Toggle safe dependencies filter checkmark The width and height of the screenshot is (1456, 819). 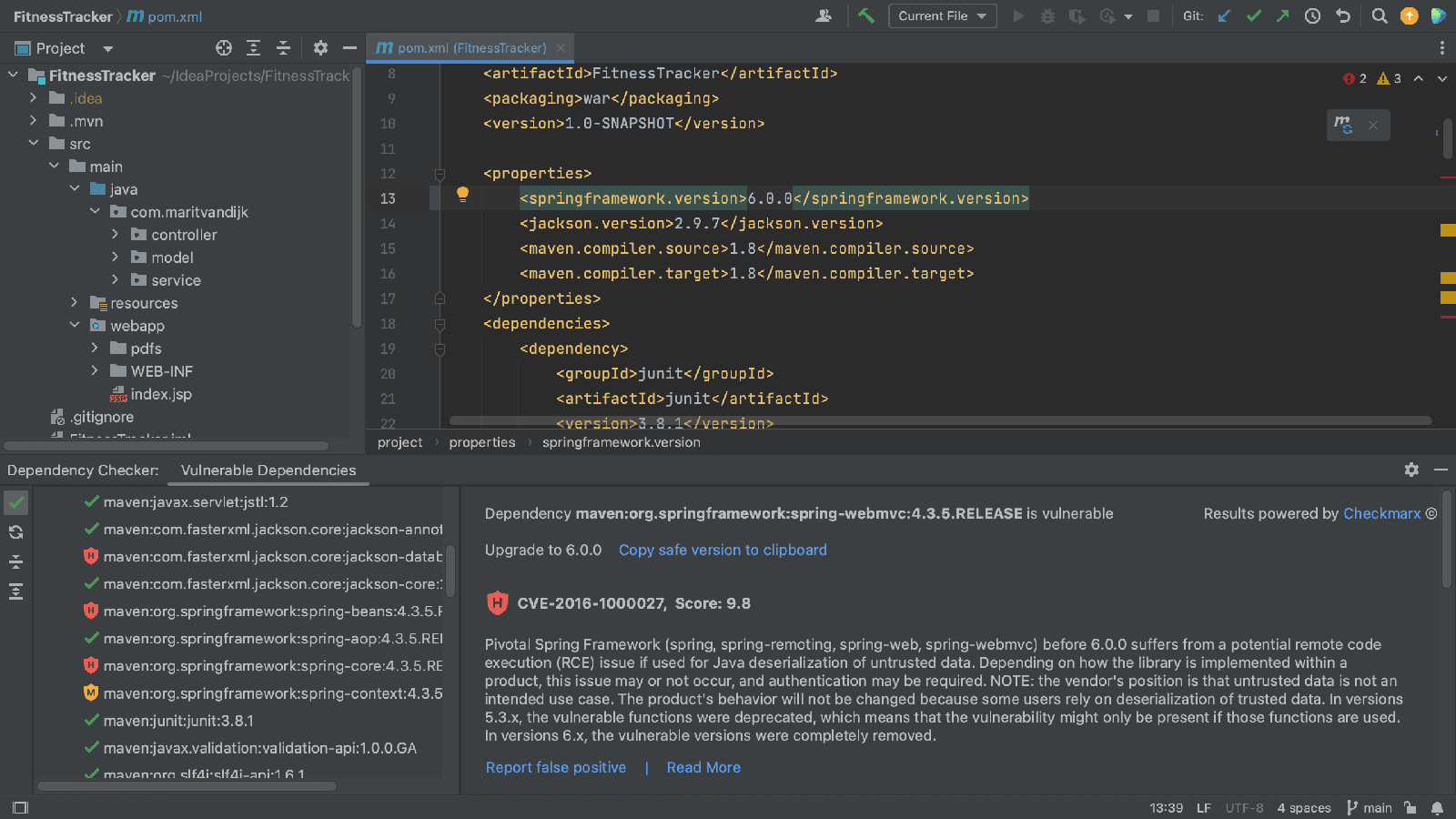[x=15, y=502]
